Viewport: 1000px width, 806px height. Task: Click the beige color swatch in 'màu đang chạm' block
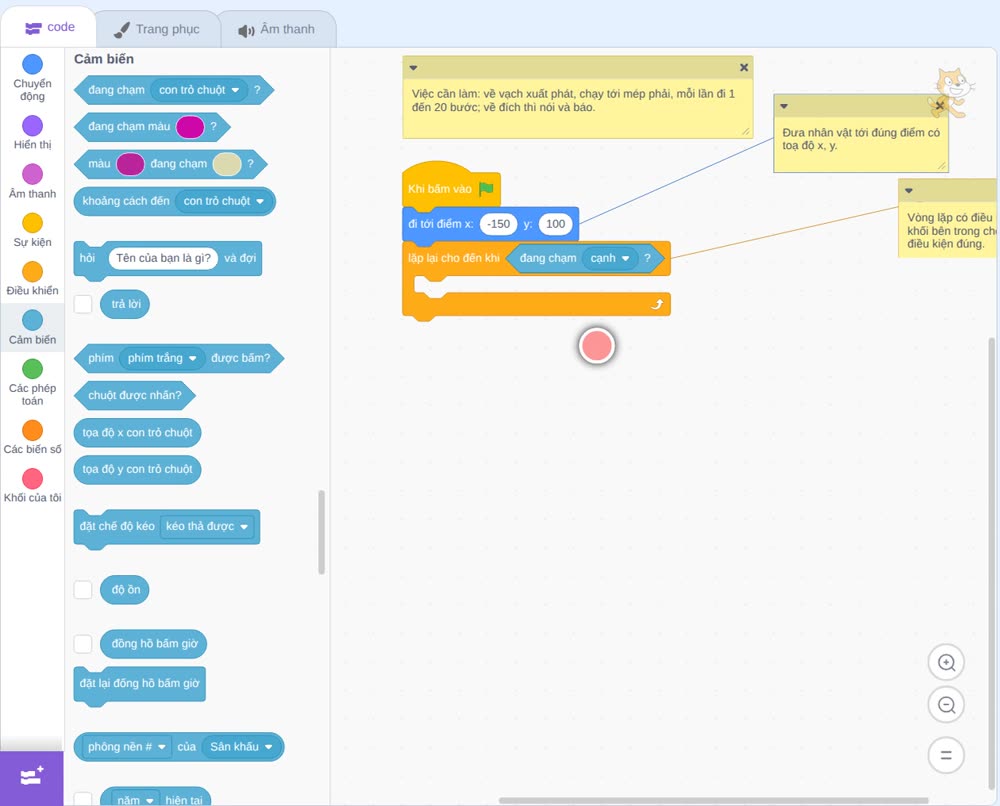coord(226,164)
